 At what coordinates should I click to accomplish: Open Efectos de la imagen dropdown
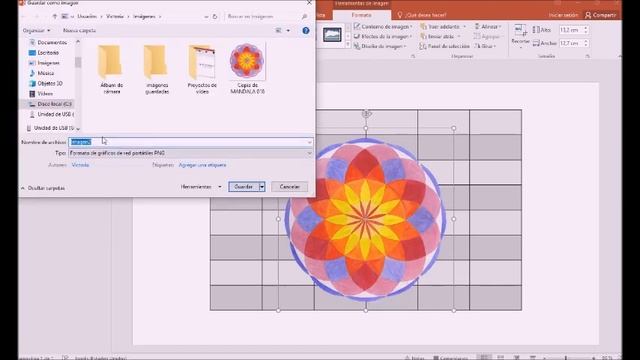tap(383, 36)
